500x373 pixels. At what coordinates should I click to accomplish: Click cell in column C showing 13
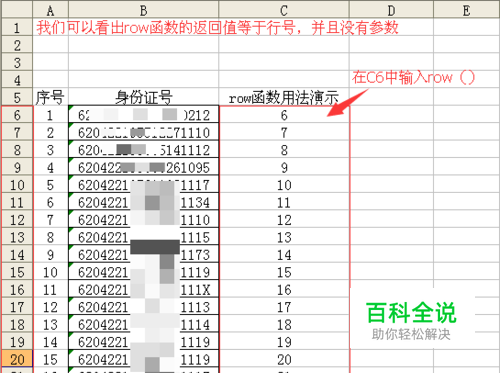coord(284,237)
